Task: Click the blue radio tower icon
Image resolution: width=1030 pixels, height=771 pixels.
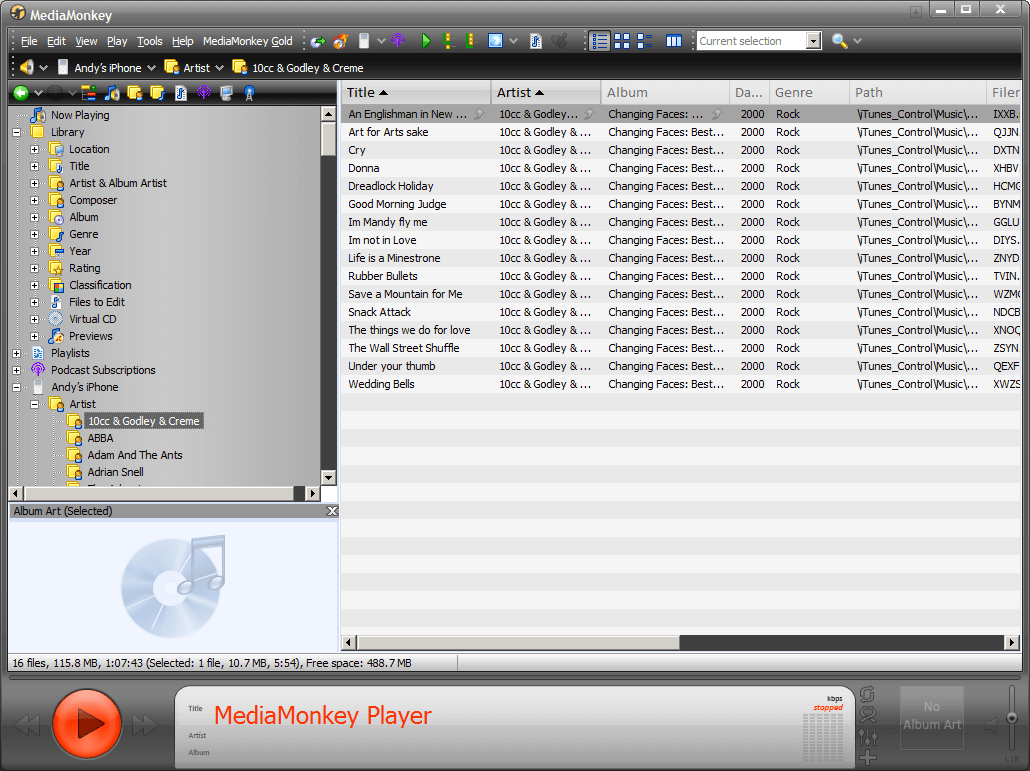Action: click(x=249, y=93)
